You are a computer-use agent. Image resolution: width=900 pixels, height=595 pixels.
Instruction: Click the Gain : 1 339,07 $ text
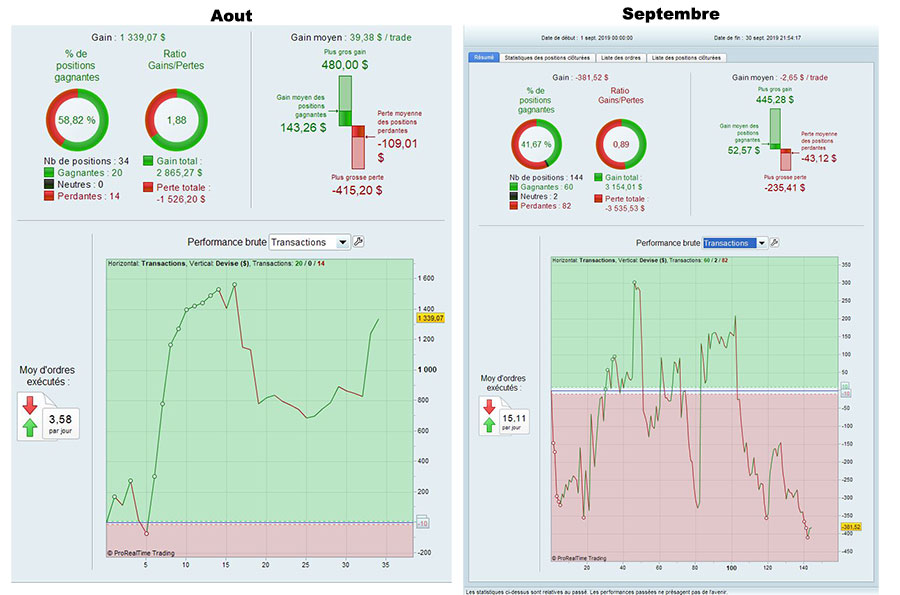tap(128, 37)
